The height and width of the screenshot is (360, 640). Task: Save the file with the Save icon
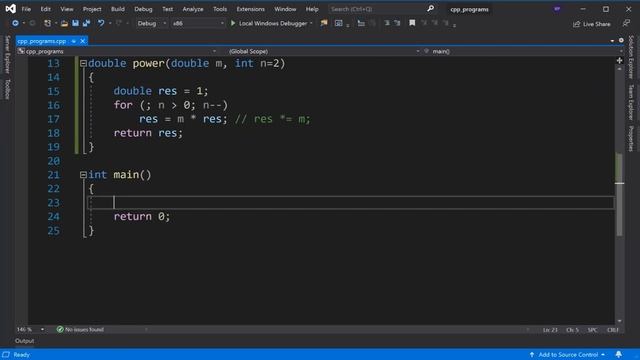76,23
